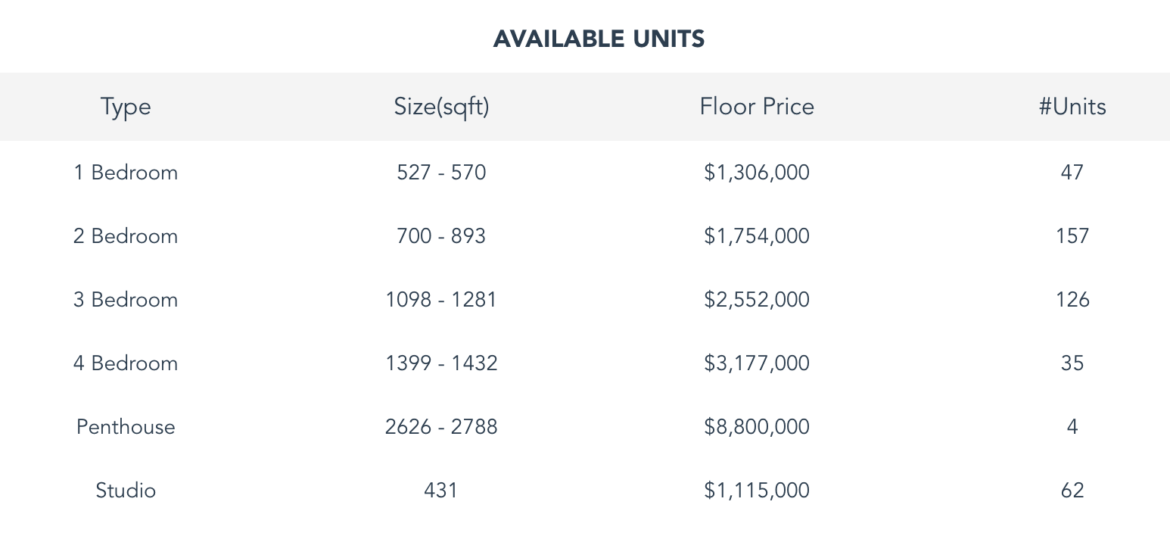Click the $1,754,000 price cell

coord(757,236)
